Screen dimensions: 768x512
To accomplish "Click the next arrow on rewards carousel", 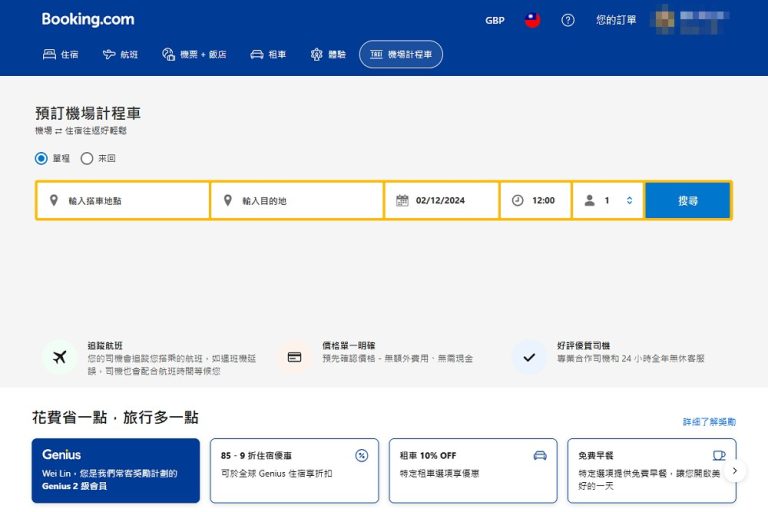I will pyautogui.click(x=735, y=470).
